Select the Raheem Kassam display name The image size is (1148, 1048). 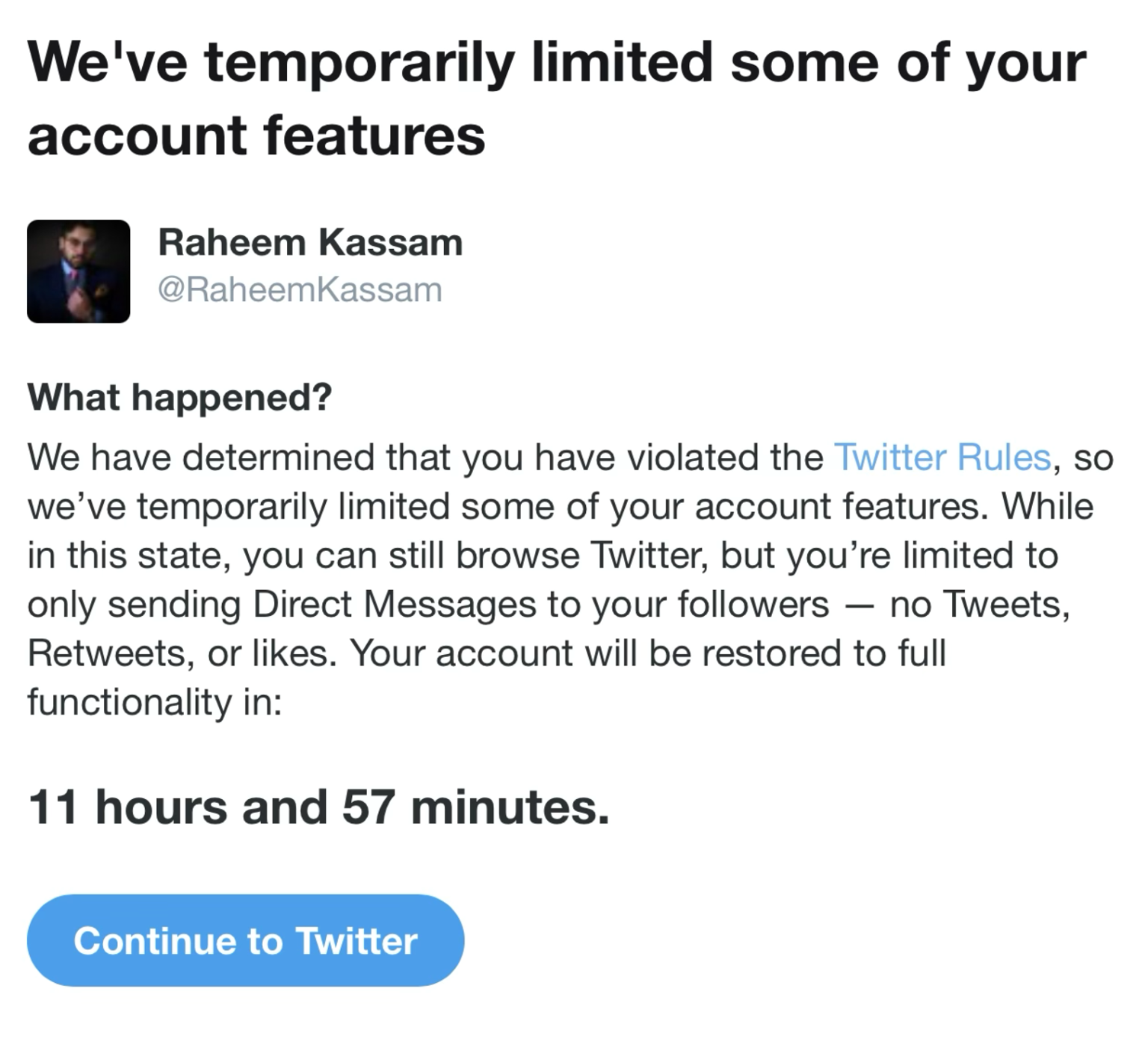[x=310, y=243]
